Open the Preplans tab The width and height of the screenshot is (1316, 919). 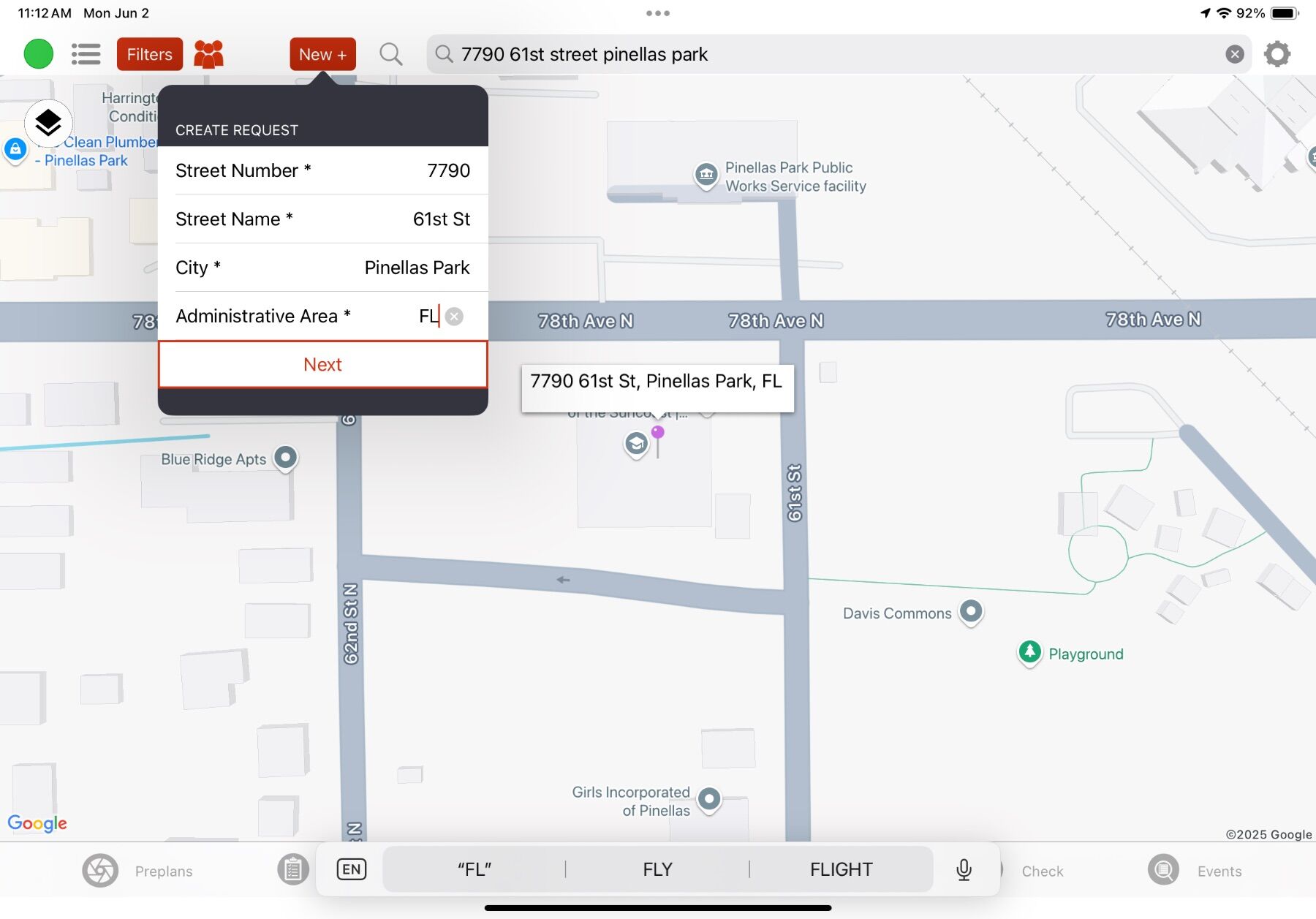(139, 871)
